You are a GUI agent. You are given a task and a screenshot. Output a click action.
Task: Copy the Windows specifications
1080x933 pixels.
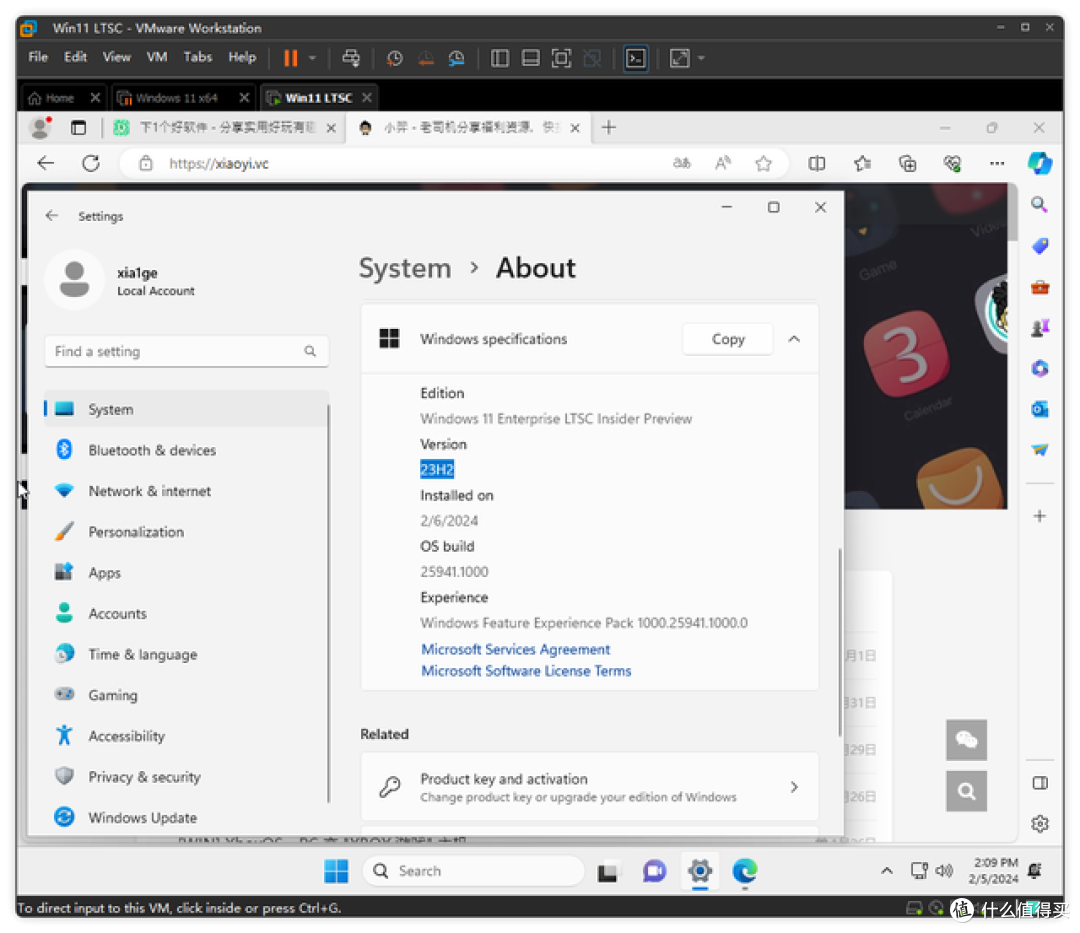(x=727, y=339)
